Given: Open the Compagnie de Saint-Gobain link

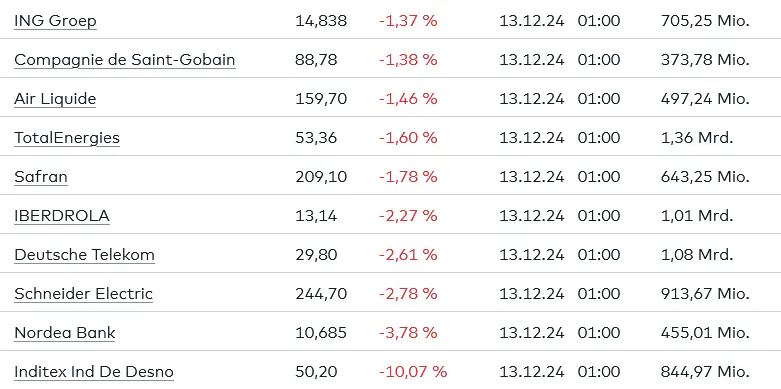Looking at the screenshot, I should (x=125, y=60).
